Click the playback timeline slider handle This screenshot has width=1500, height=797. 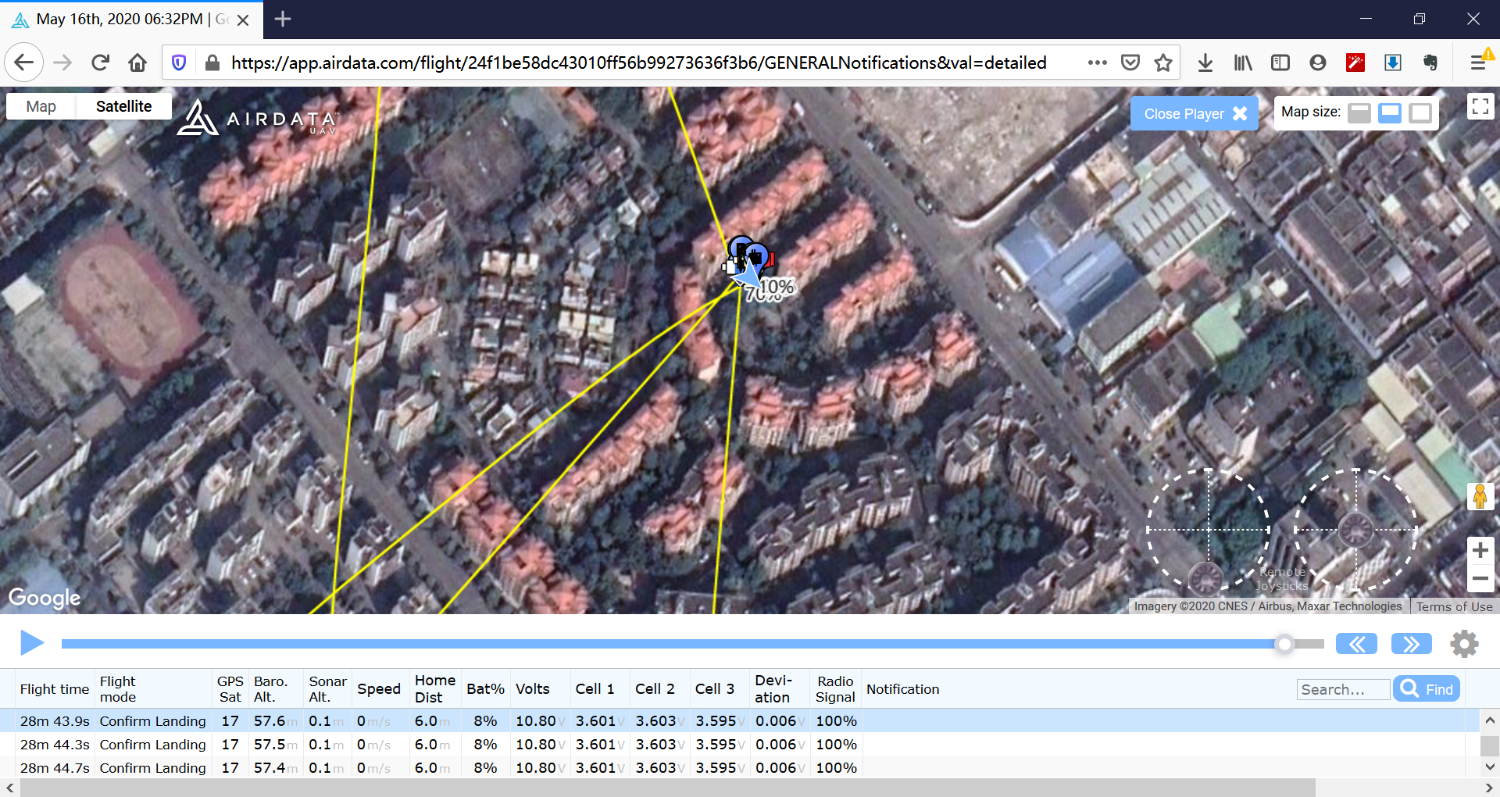(x=1285, y=644)
